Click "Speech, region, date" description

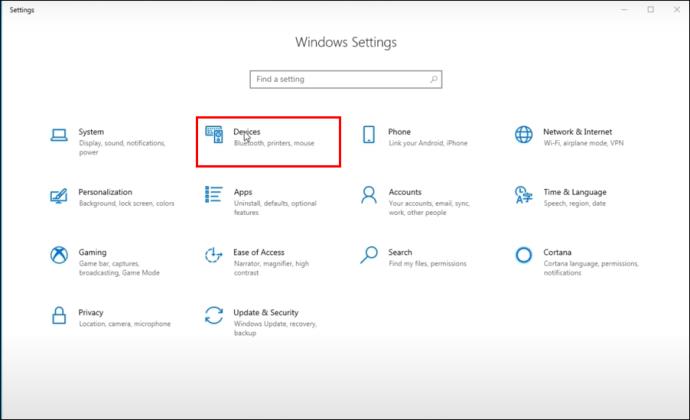pyautogui.click(x=574, y=203)
